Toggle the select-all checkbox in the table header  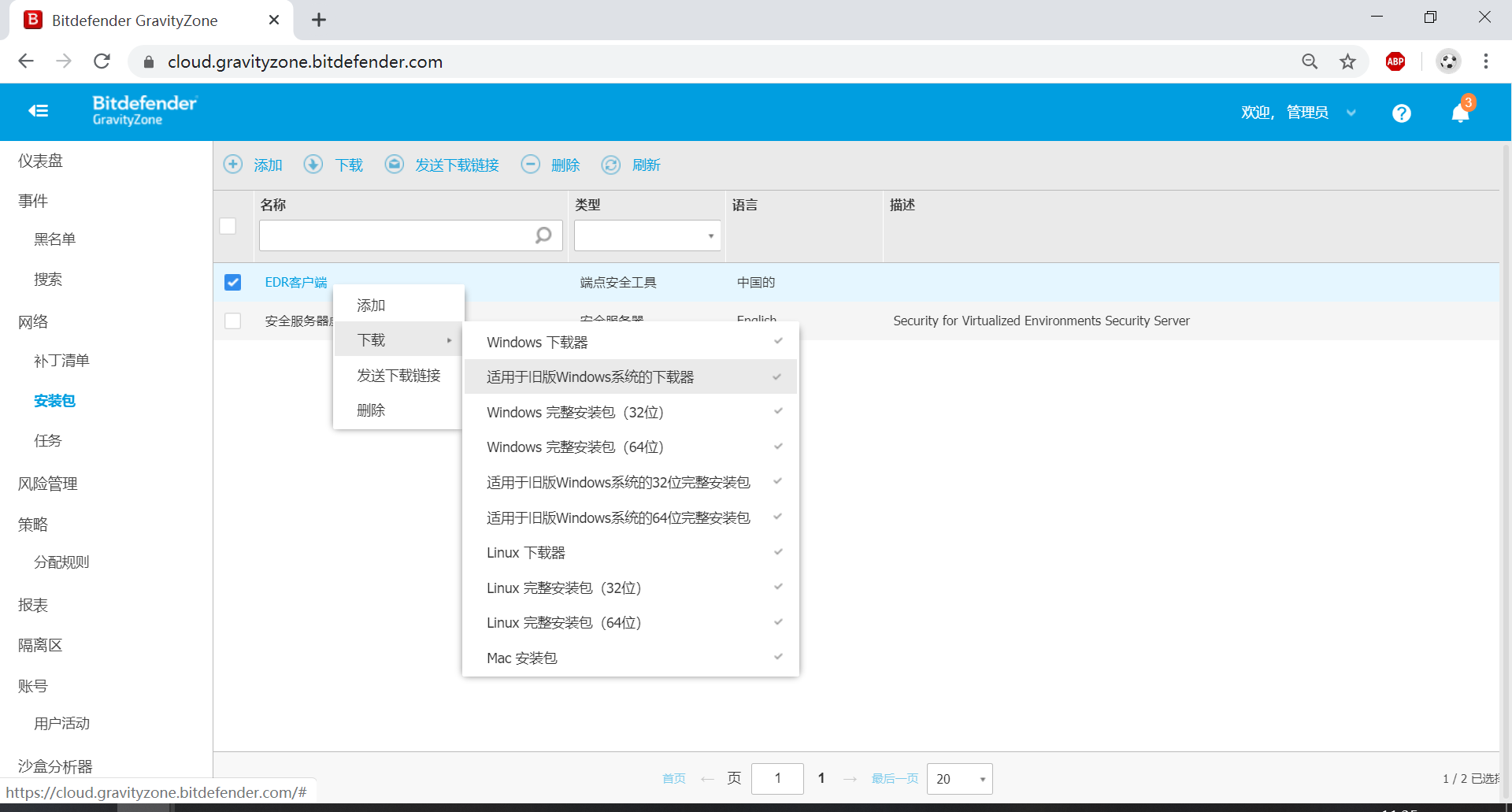click(228, 226)
